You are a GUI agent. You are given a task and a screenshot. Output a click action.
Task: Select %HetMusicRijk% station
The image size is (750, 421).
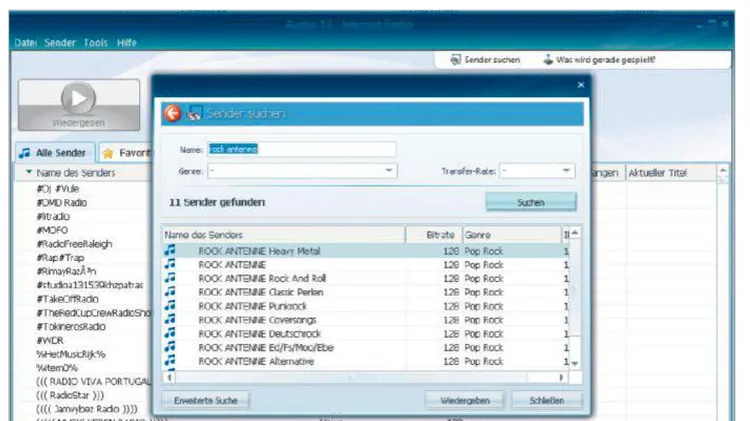[x=71, y=355]
